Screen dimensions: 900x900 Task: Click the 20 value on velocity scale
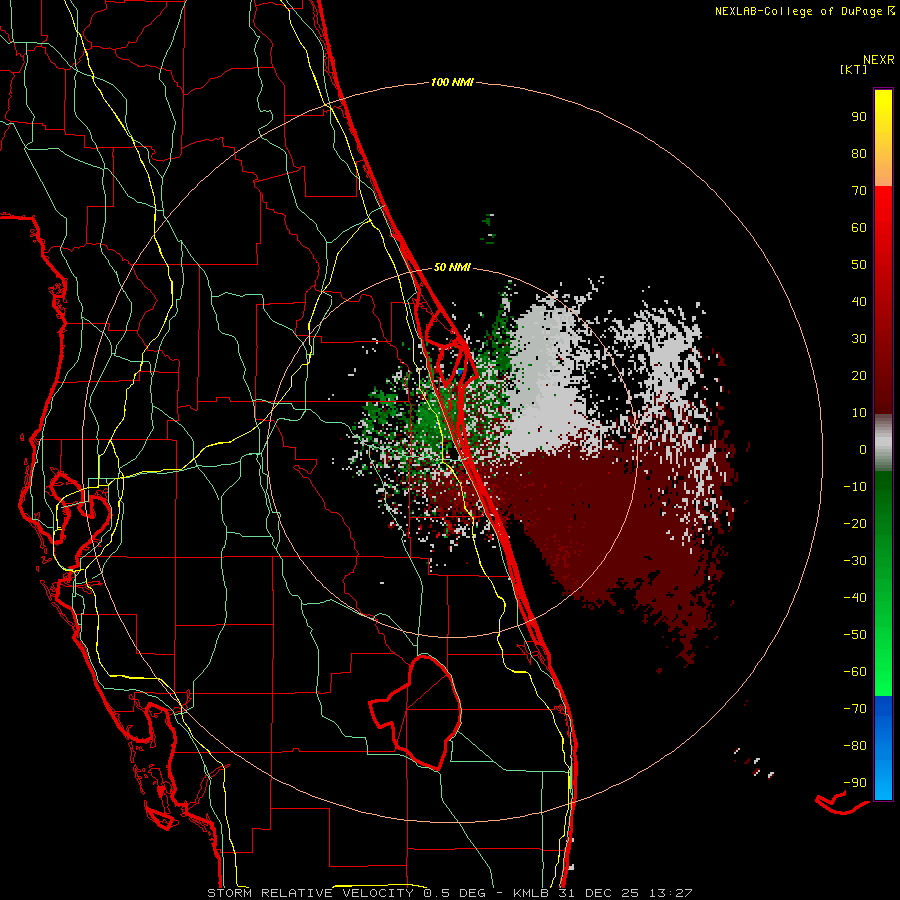[859, 376]
